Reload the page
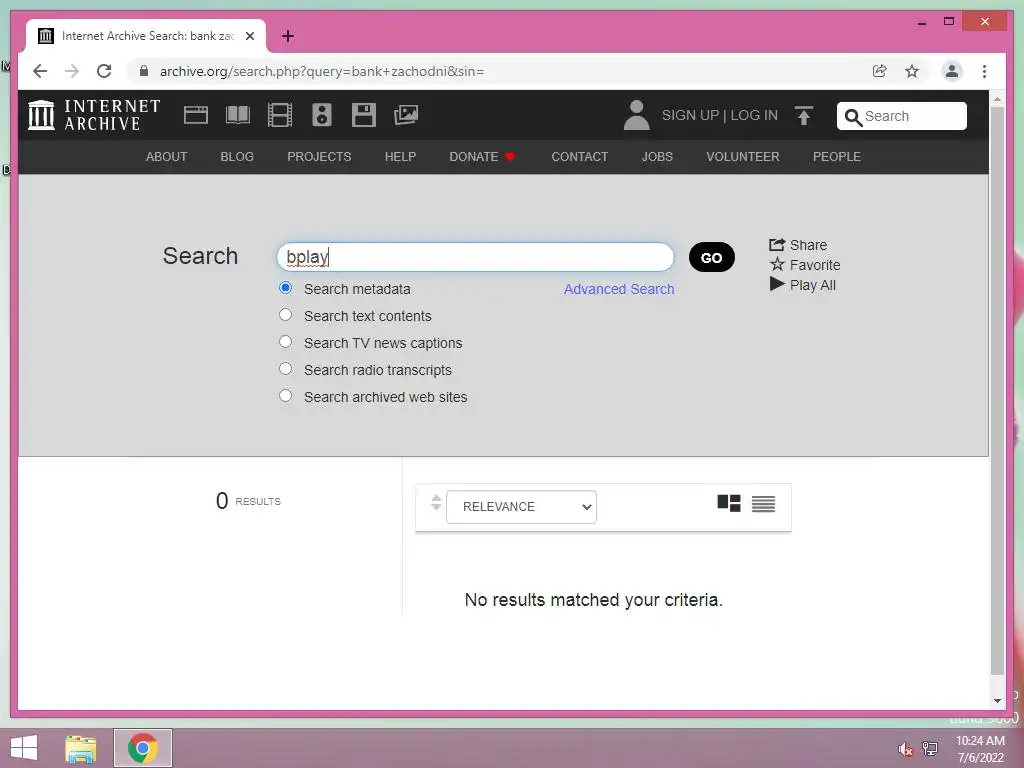1024x768 pixels. 104,71
